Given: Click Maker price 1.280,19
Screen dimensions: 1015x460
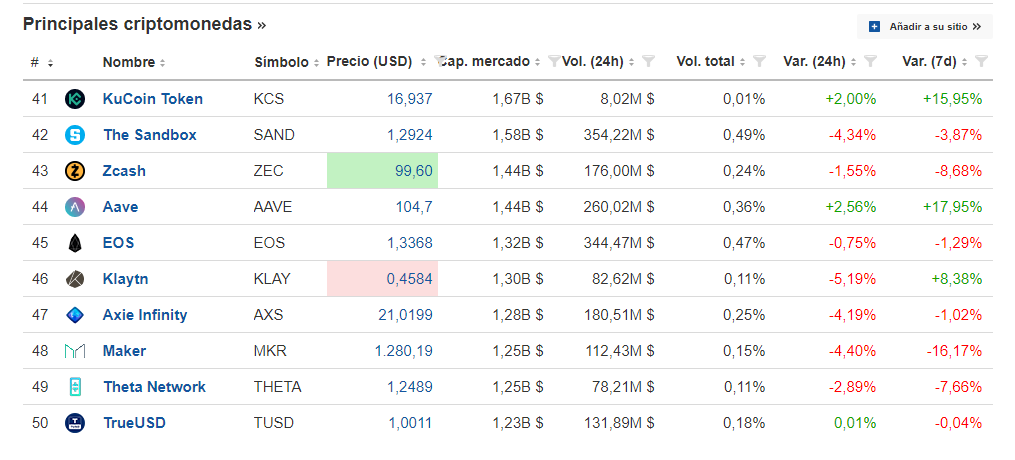Looking at the screenshot, I should 404,351.
